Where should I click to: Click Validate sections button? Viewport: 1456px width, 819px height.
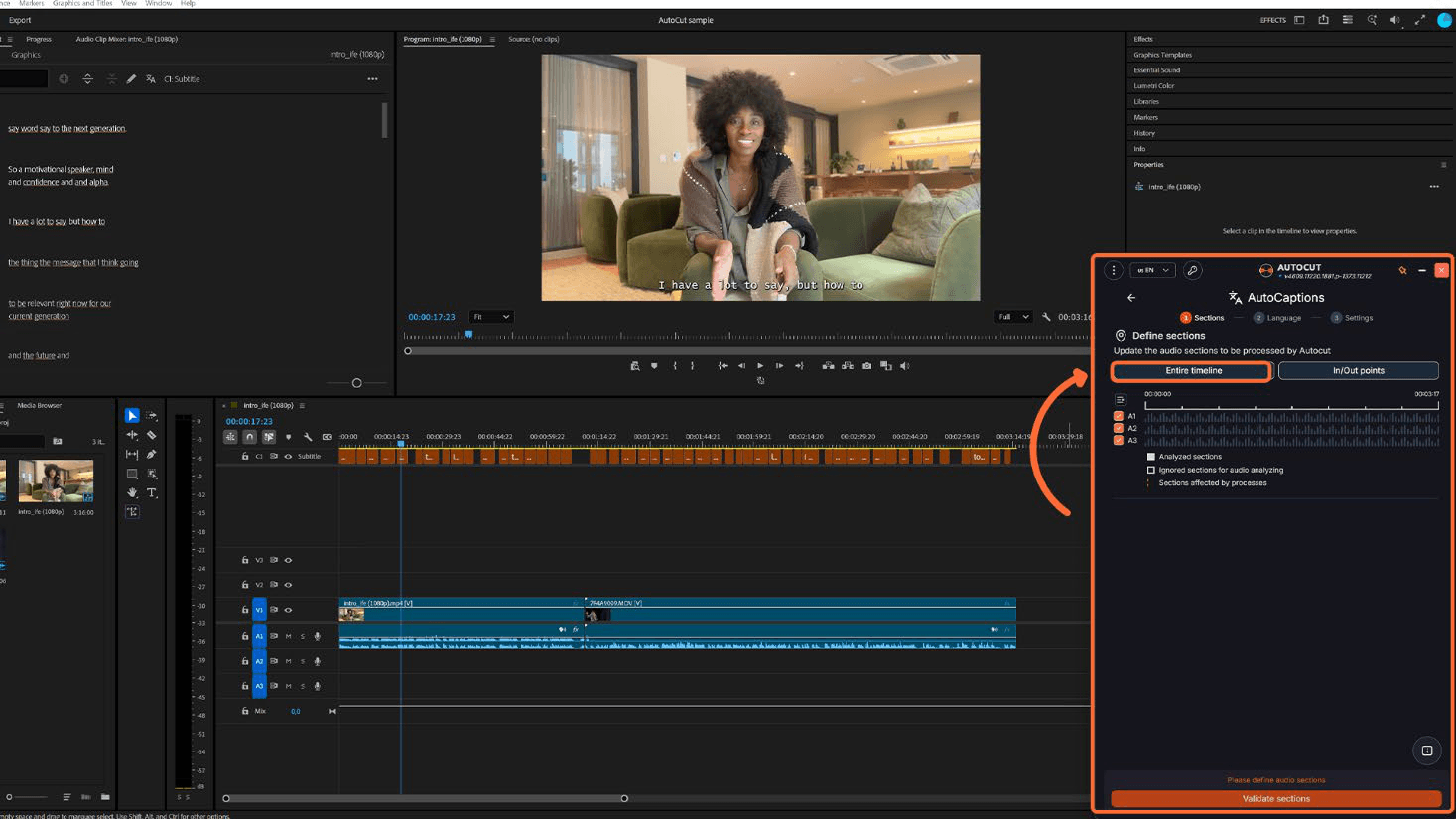1275,798
